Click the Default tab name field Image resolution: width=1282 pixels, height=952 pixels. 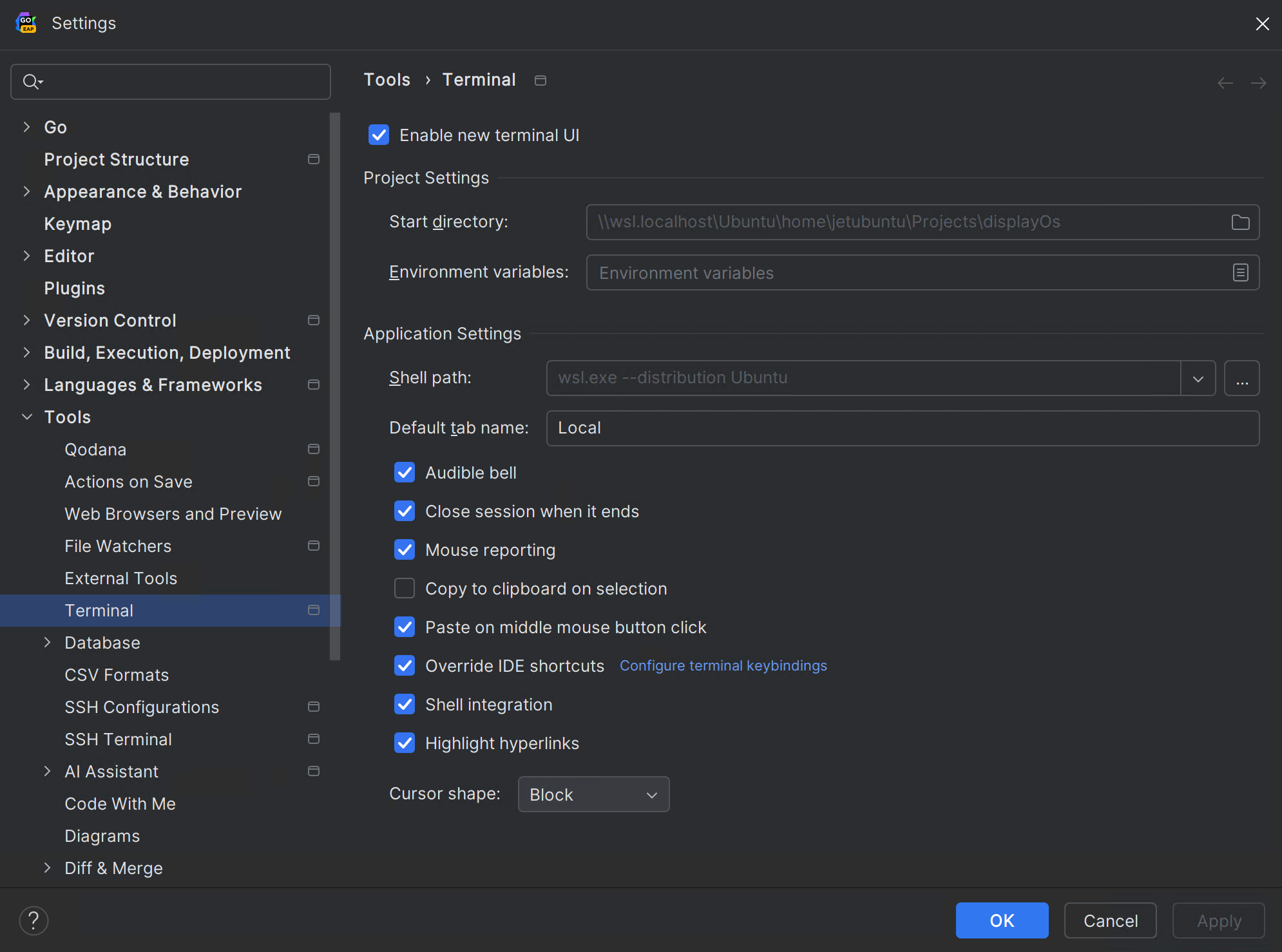pos(902,428)
